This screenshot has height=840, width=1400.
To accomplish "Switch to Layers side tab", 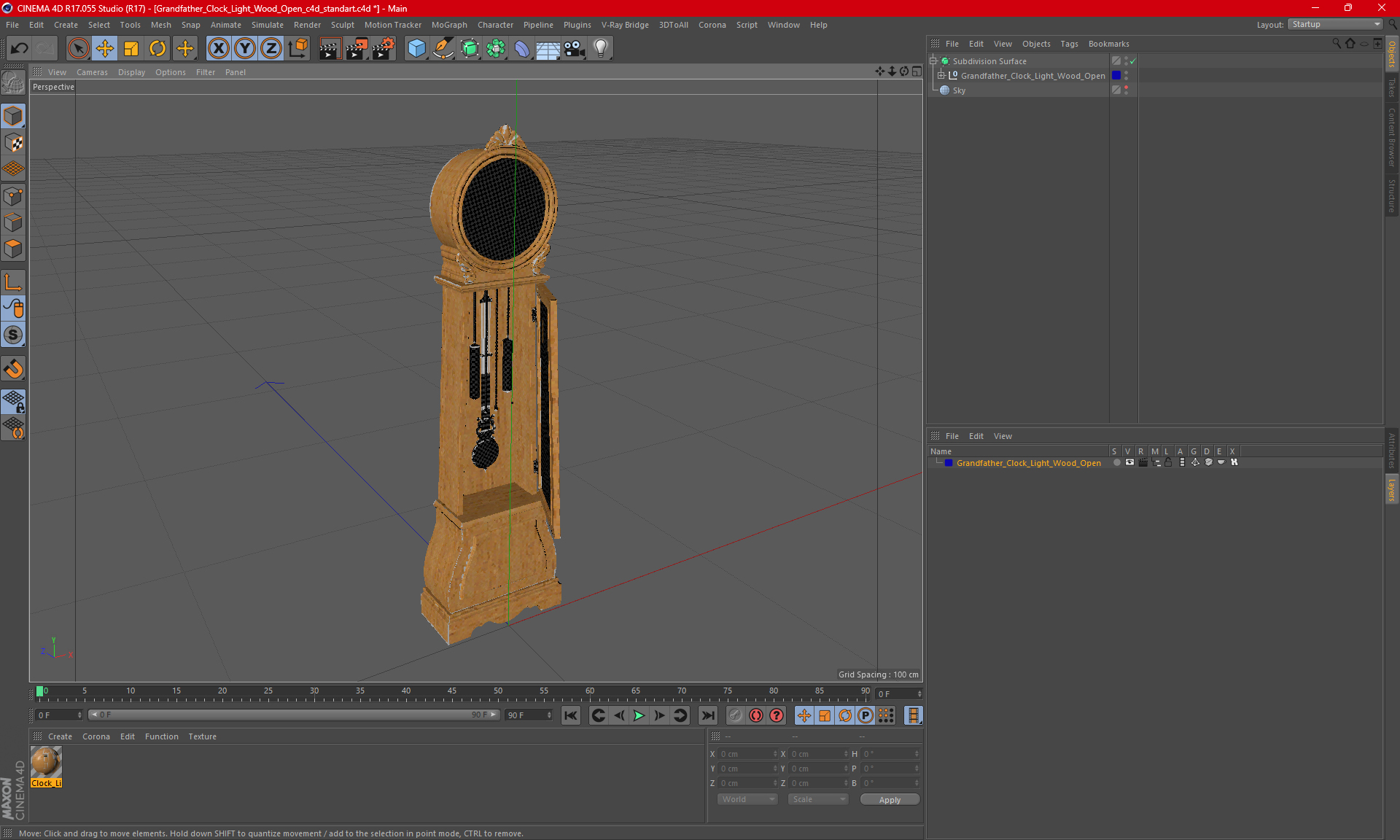I will point(1392,489).
